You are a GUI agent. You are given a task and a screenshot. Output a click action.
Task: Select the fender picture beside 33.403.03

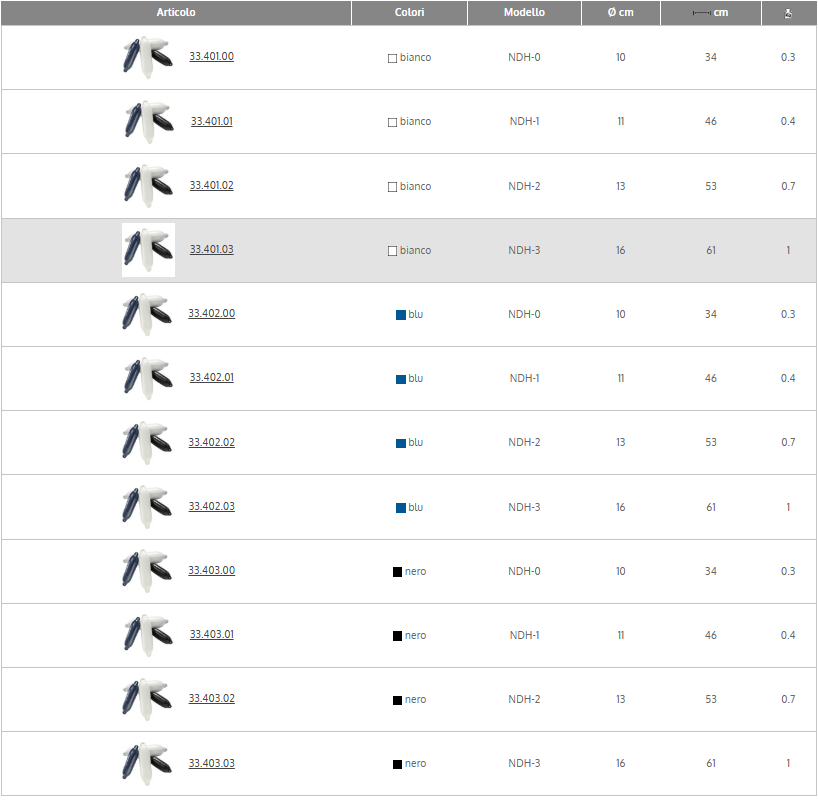pos(147,763)
